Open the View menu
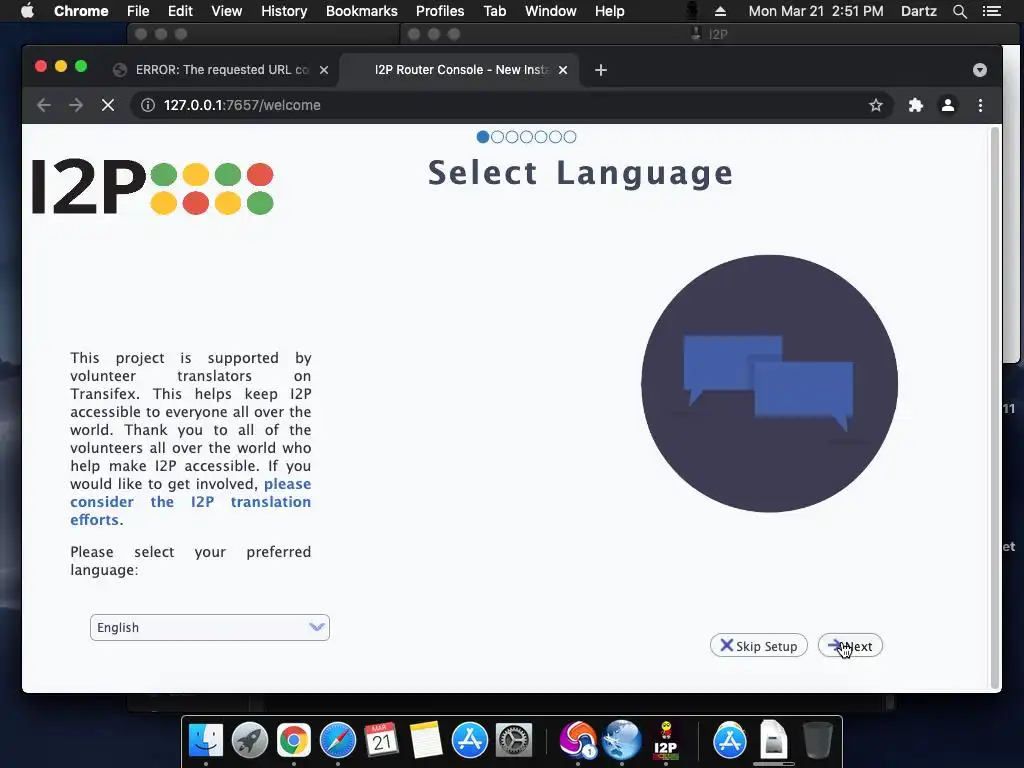The image size is (1024, 768). click(x=226, y=11)
